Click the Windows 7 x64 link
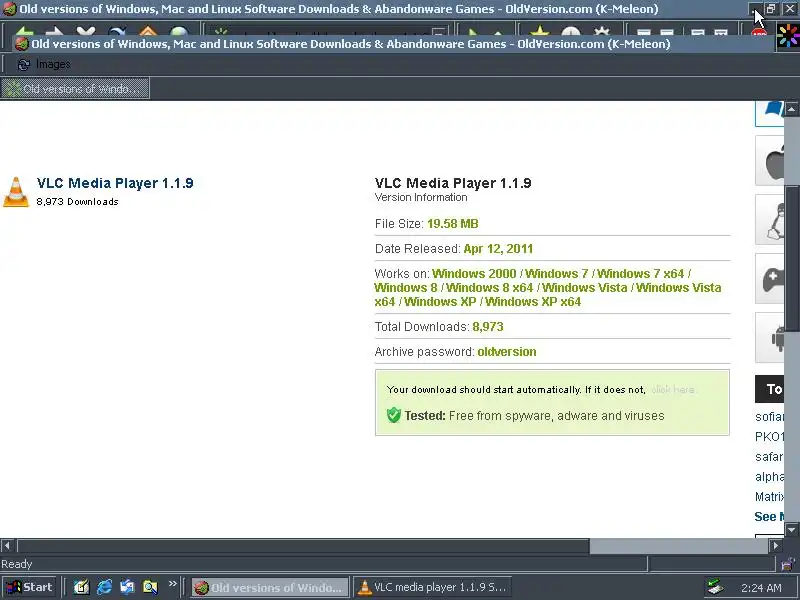The width and height of the screenshot is (800, 600). 640,273
